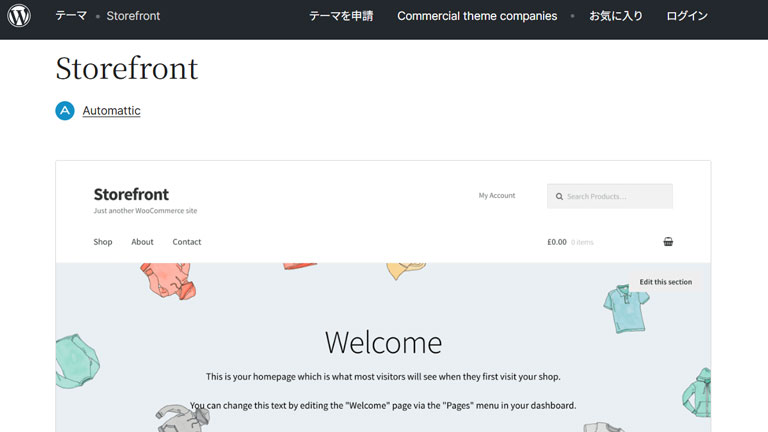The width and height of the screenshot is (768, 432).
Task: Click the Storefront page heading
Action: click(127, 68)
